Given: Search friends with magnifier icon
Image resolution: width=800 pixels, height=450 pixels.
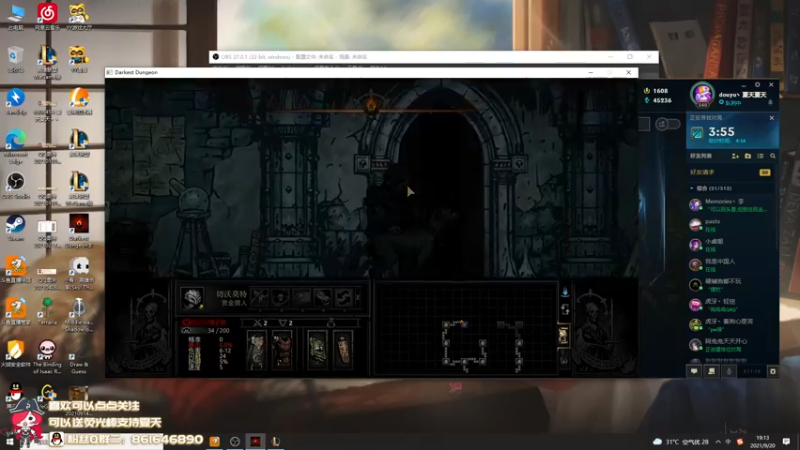Looking at the screenshot, I should [772, 156].
